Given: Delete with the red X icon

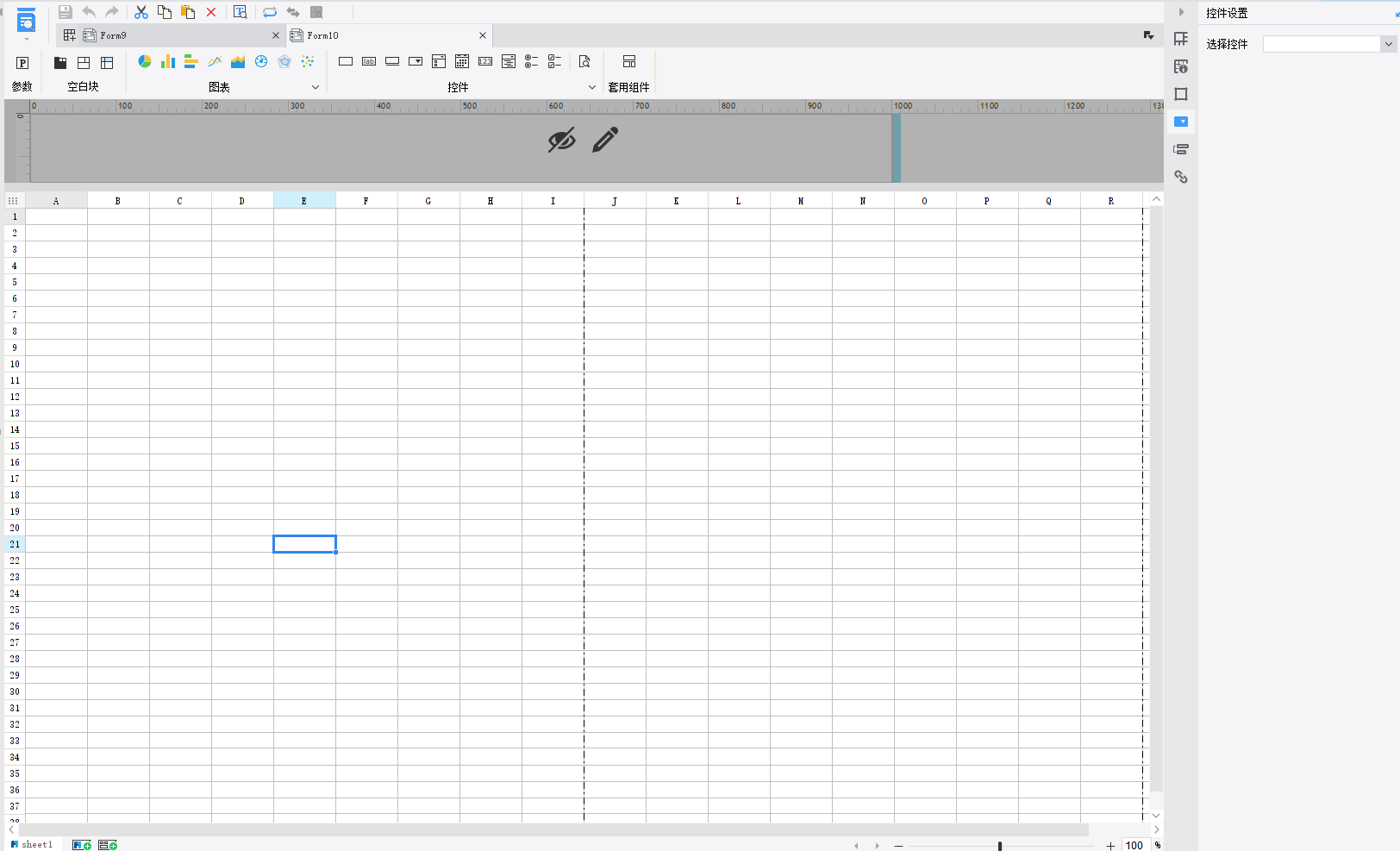Looking at the screenshot, I should click(x=211, y=12).
